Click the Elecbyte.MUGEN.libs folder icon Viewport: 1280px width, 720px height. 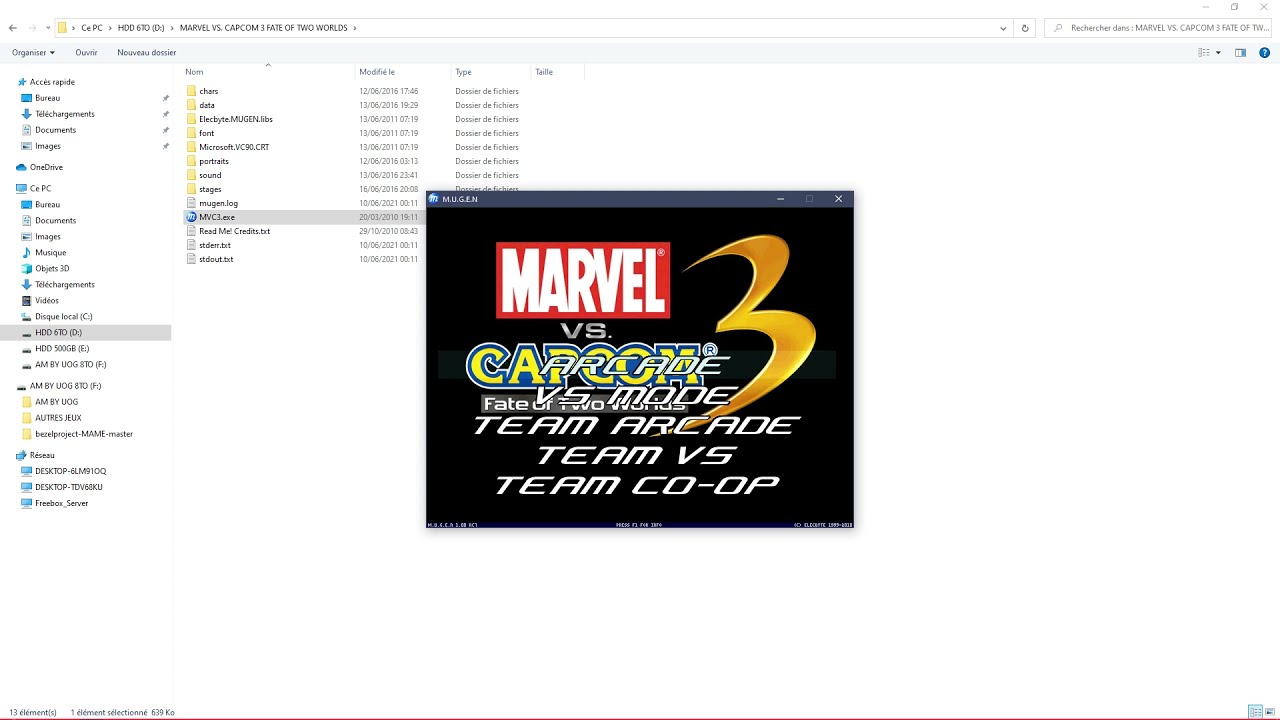[x=191, y=119]
